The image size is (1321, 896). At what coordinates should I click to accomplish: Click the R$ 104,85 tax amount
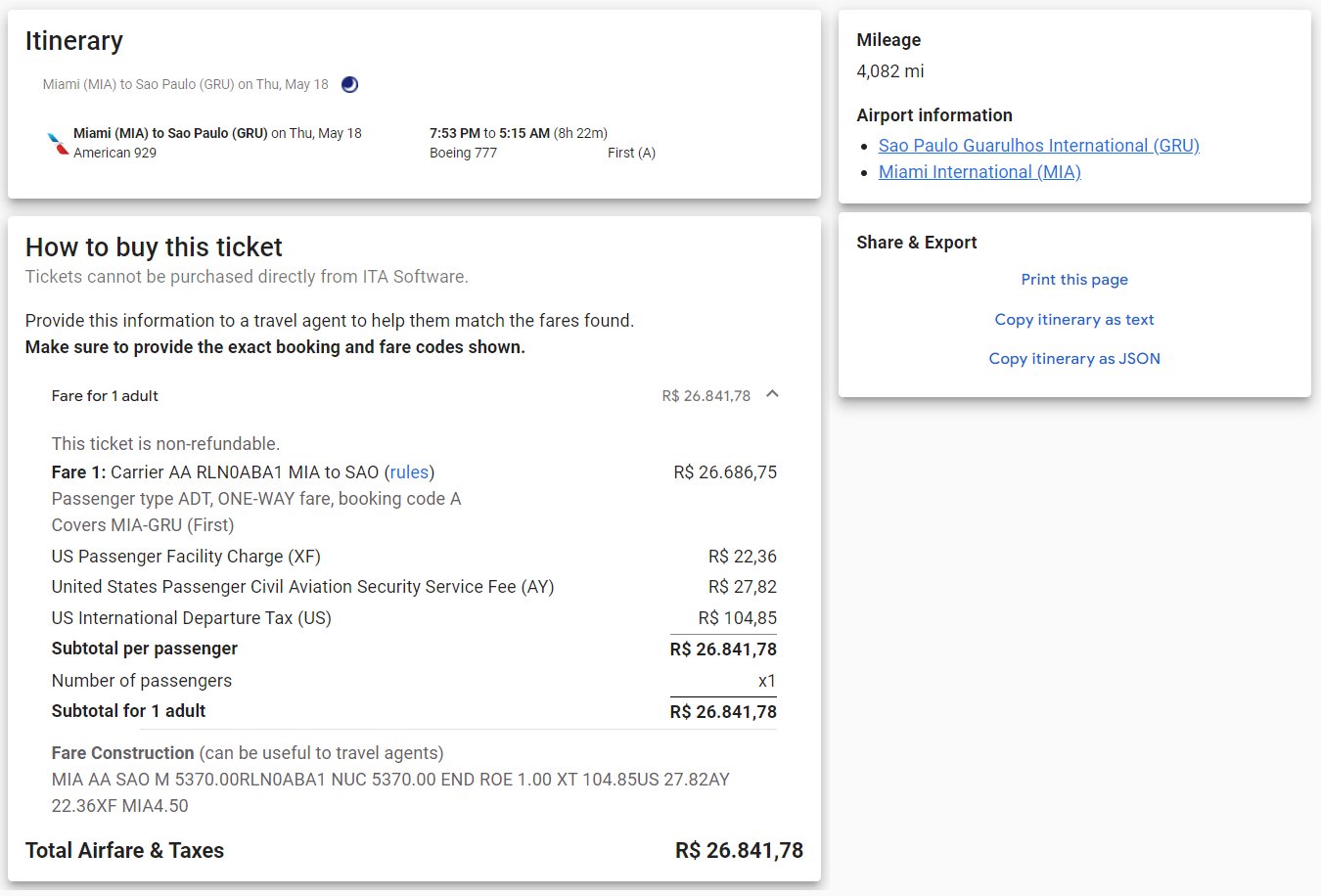pyautogui.click(x=738, y=618)
